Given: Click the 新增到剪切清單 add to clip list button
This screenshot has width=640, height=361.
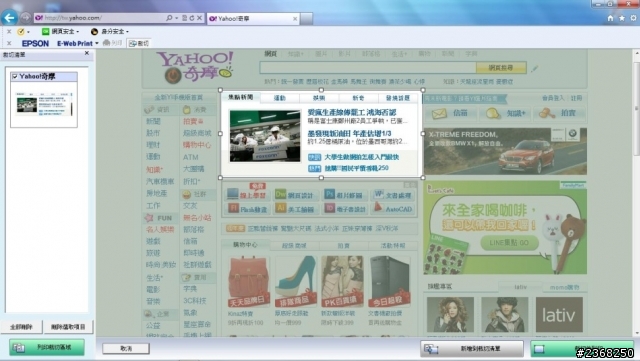Looking at the screenshot, I should [x=472, y=349].
